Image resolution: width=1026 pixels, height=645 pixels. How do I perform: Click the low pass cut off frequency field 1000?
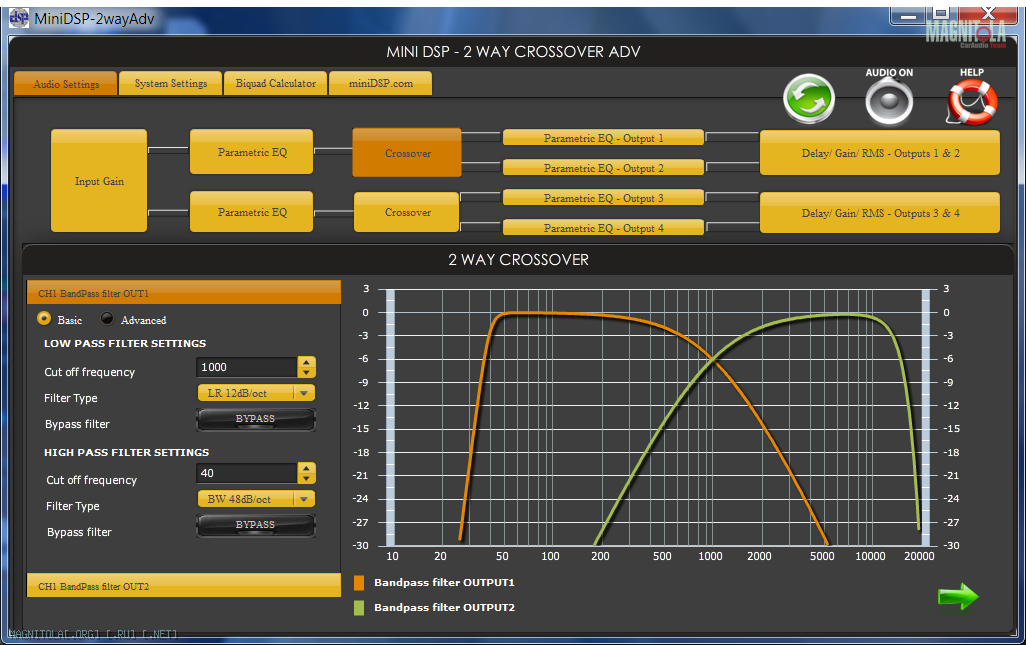click(x=247, y=367)
